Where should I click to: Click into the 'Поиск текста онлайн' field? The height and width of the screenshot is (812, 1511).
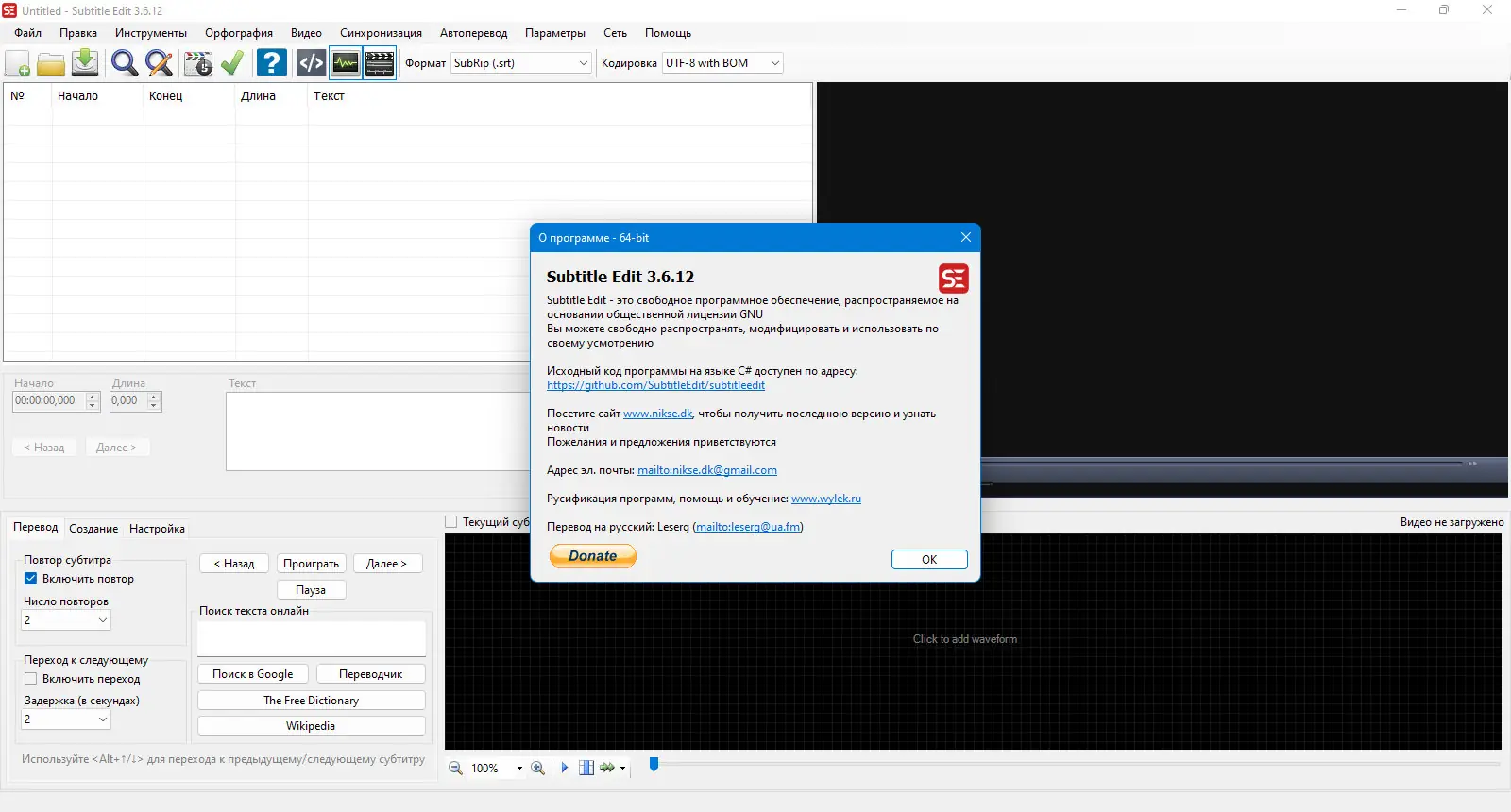(x=312, y=638)
